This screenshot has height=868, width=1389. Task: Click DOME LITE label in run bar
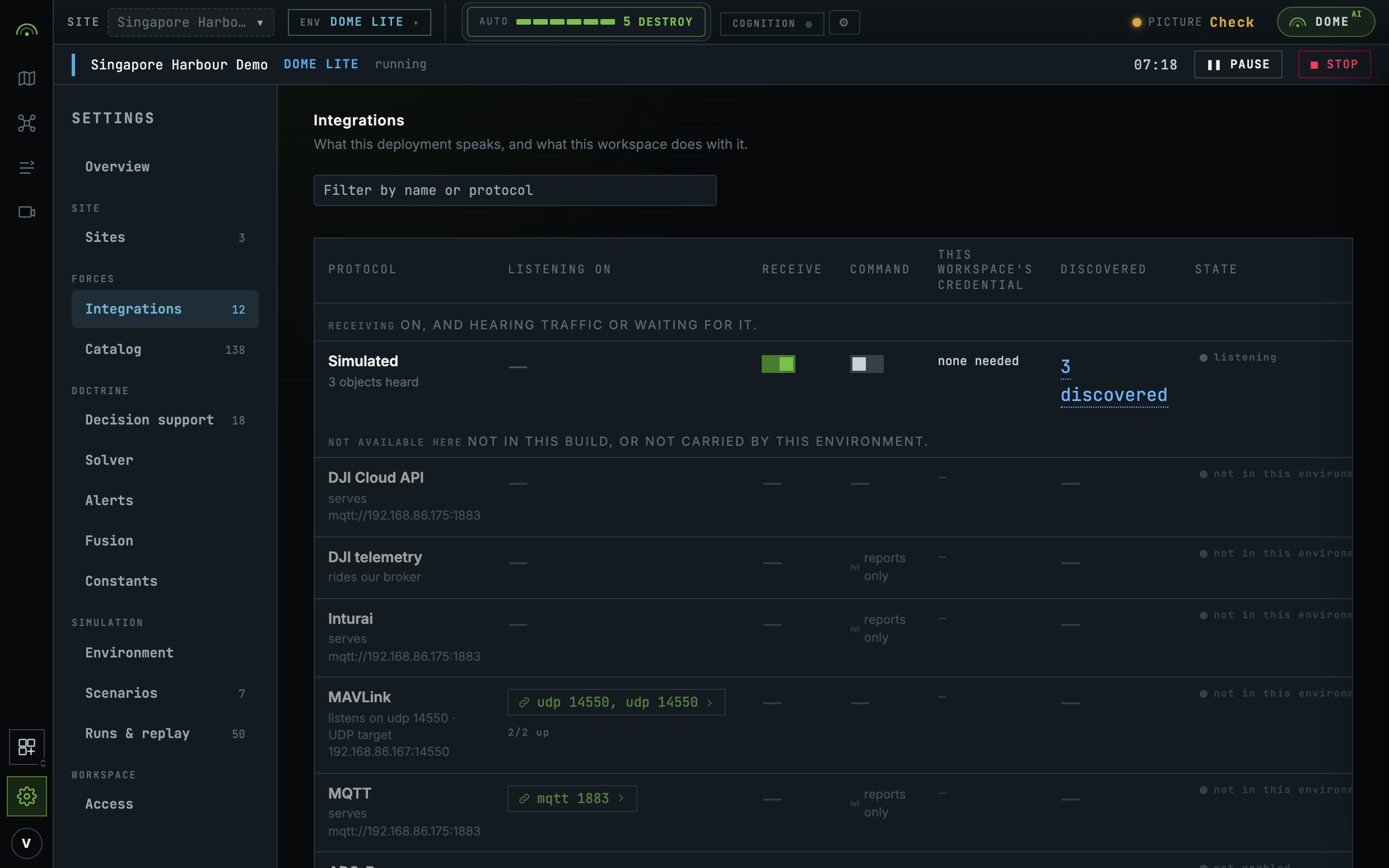click(x=321, y=64)
